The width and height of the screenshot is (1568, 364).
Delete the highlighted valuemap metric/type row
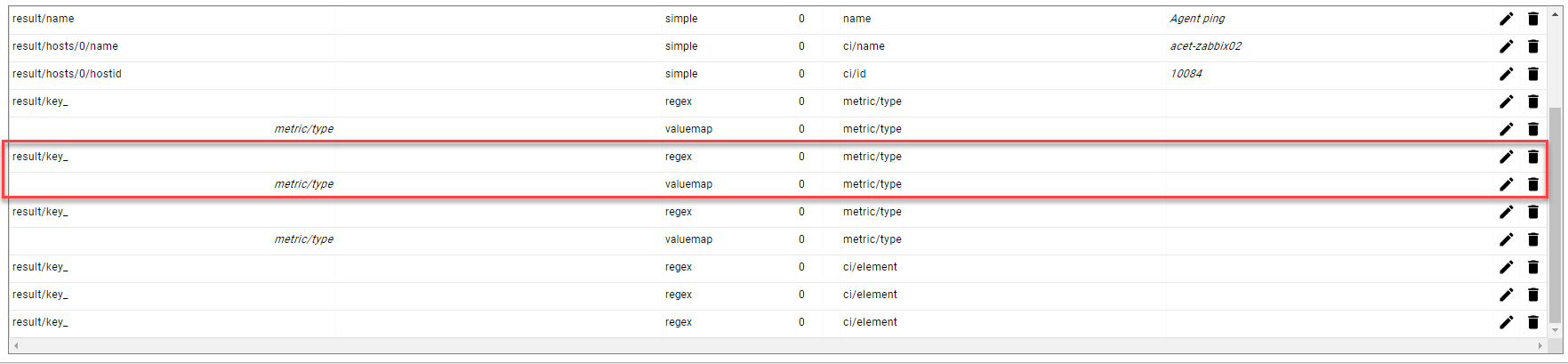pos(1532,184)
